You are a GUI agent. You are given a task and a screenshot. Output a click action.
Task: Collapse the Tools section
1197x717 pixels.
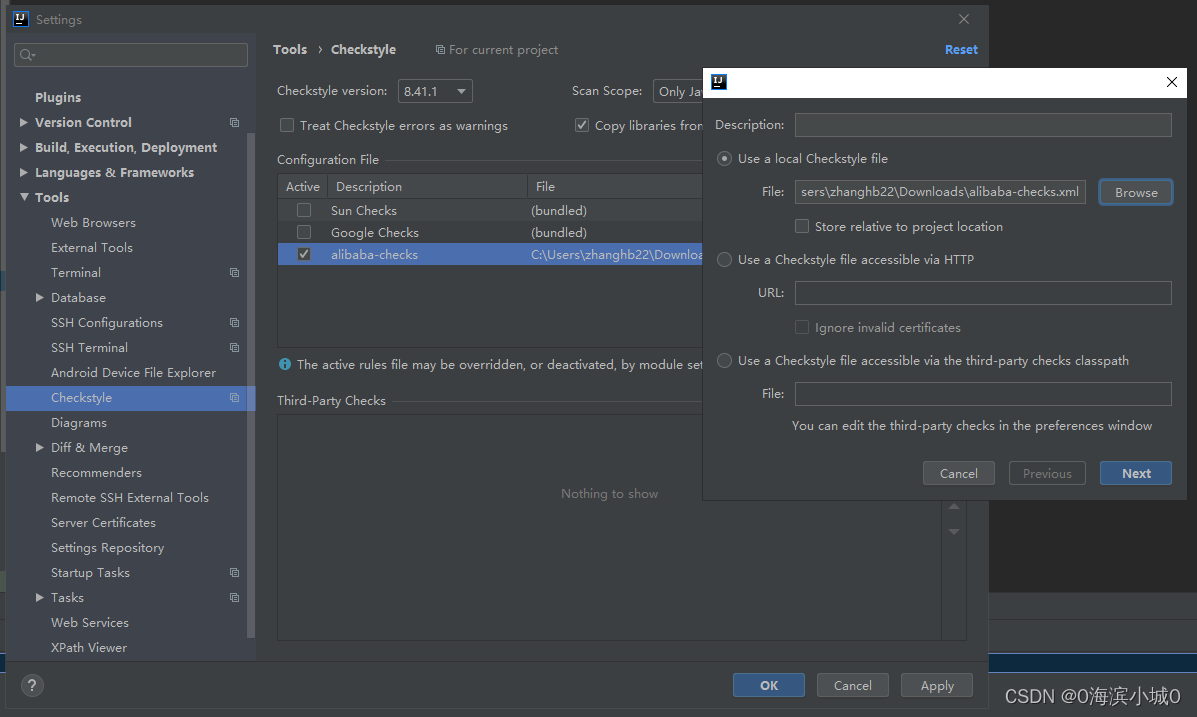click(24, 197)
